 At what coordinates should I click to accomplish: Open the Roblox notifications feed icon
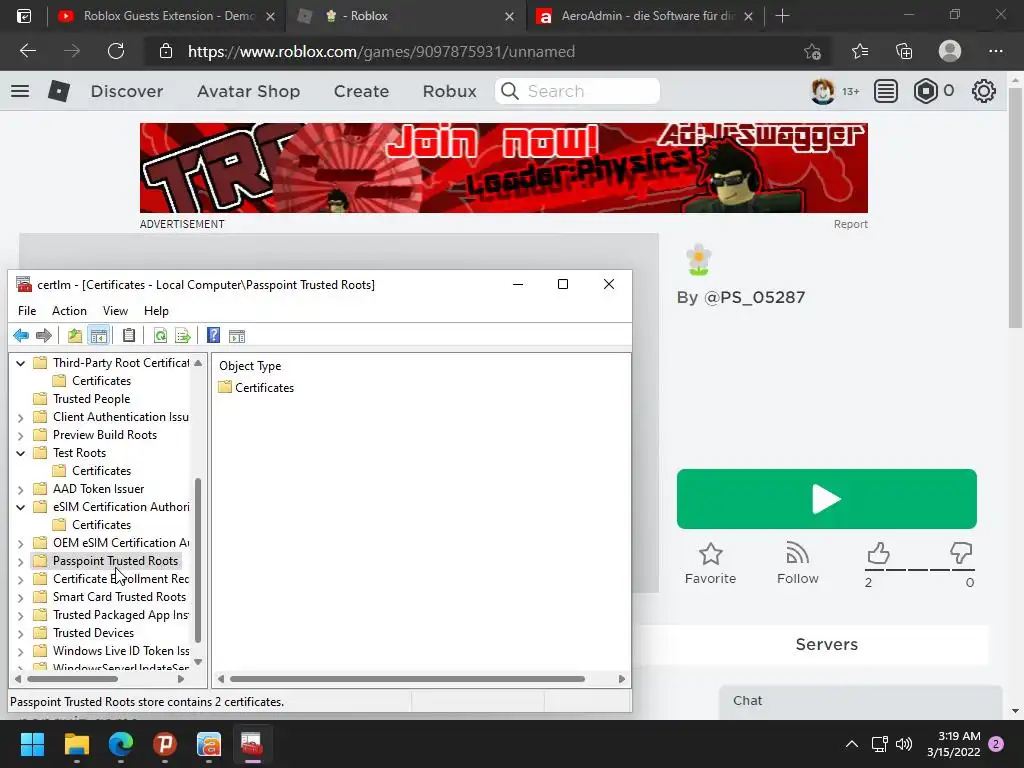[886, 91]
